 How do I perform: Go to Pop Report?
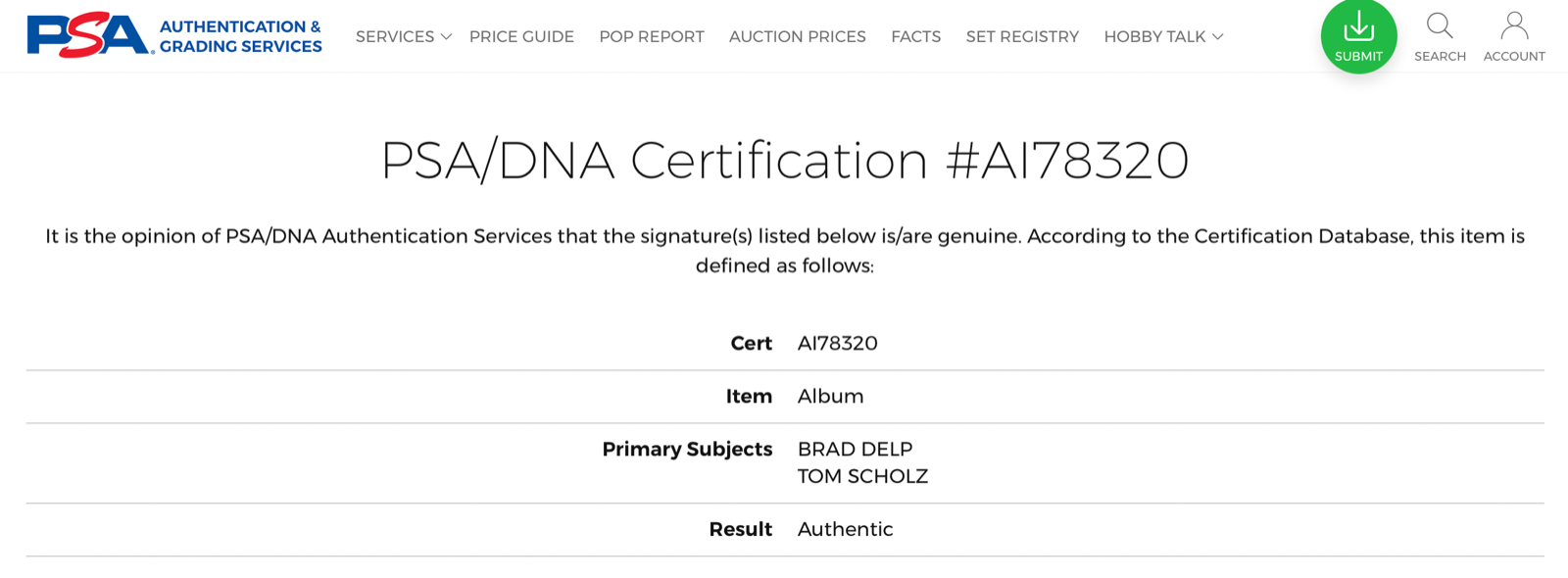coord(652,36)
